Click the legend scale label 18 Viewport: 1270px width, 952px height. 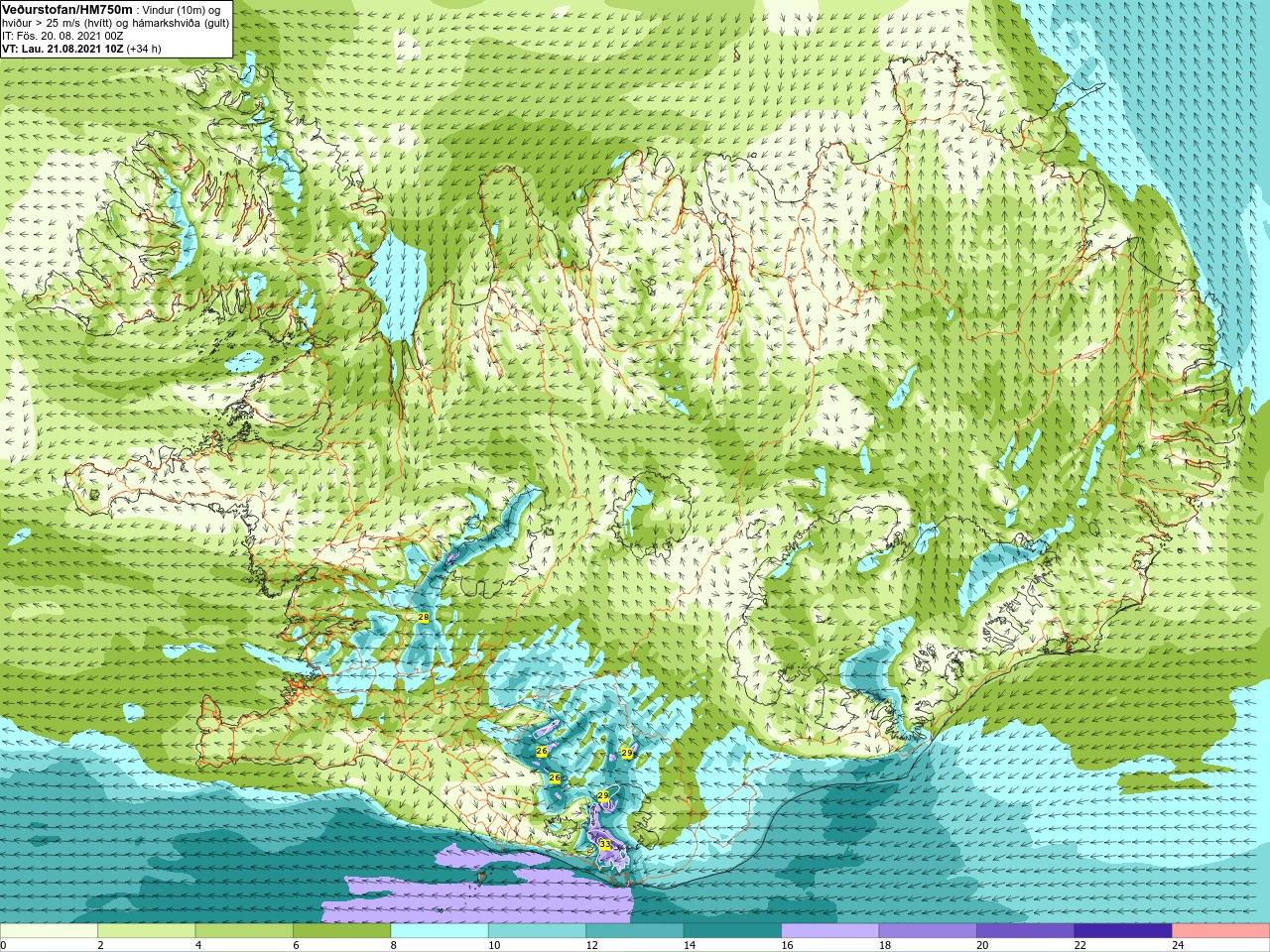(884, 945)
